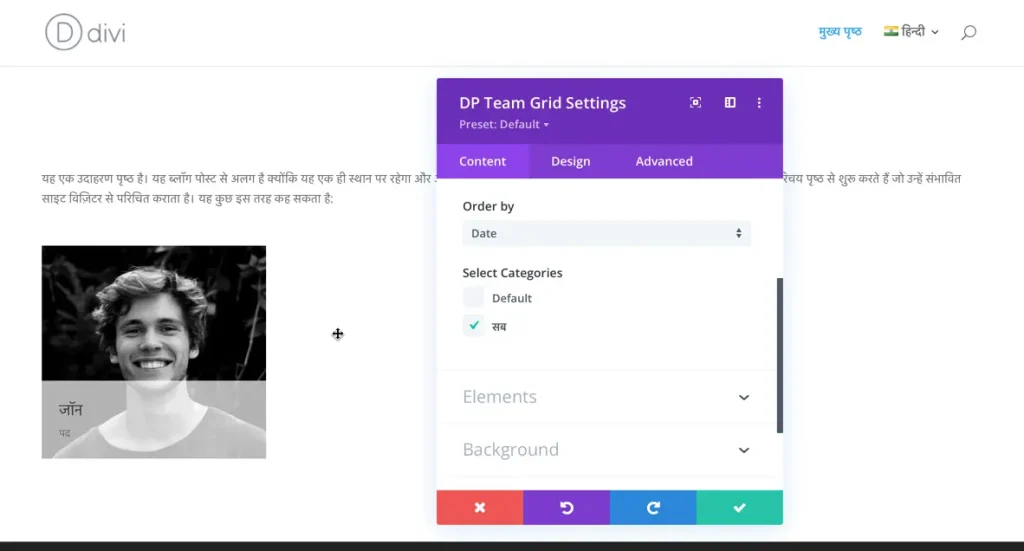Switch to the Design tab
The height and width of the screenshot is (551, 1024).
tap(571, 161)
